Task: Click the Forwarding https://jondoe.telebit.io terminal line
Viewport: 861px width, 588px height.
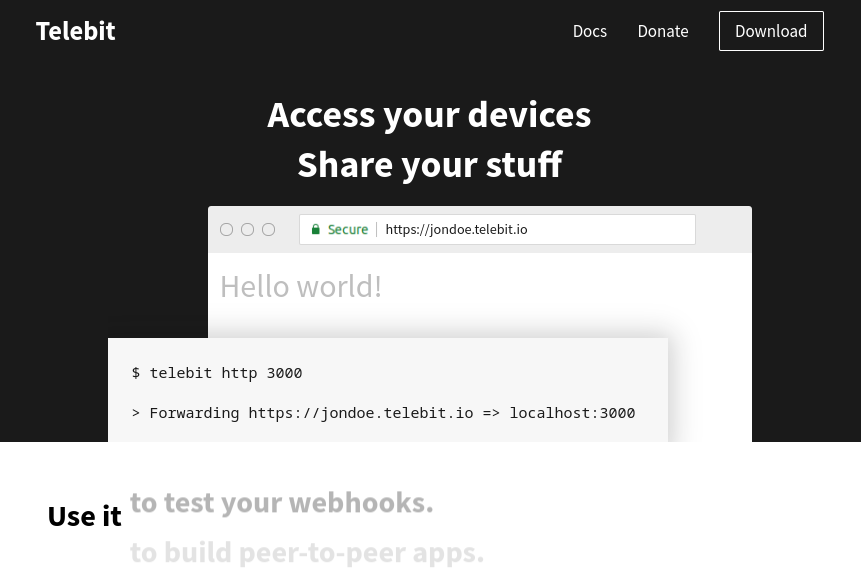Action: point(383,413)
